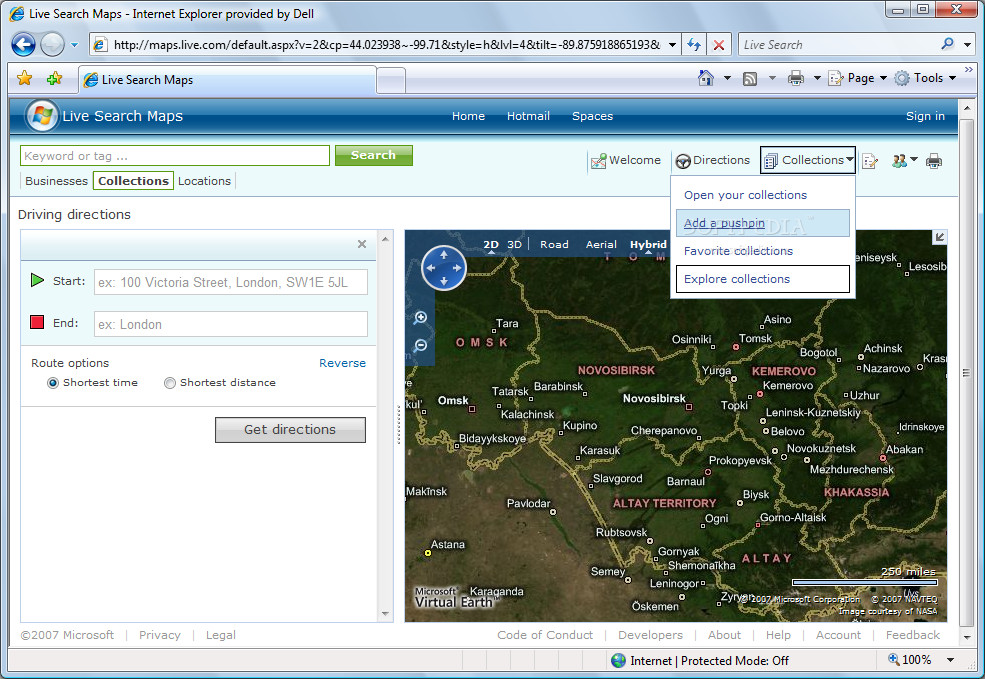Open the Favorites Center star icon
985x679 pixels.
coord(24,79)
